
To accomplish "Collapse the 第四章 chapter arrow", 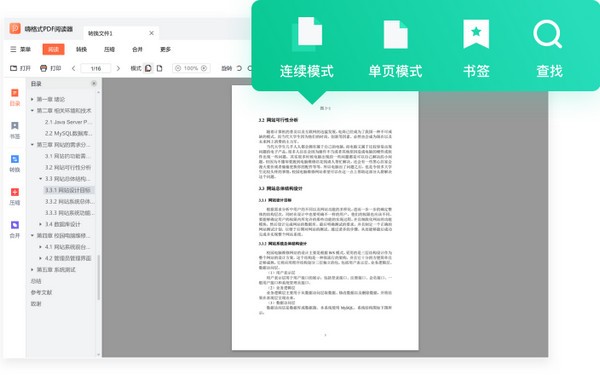I will click(33, 235).
